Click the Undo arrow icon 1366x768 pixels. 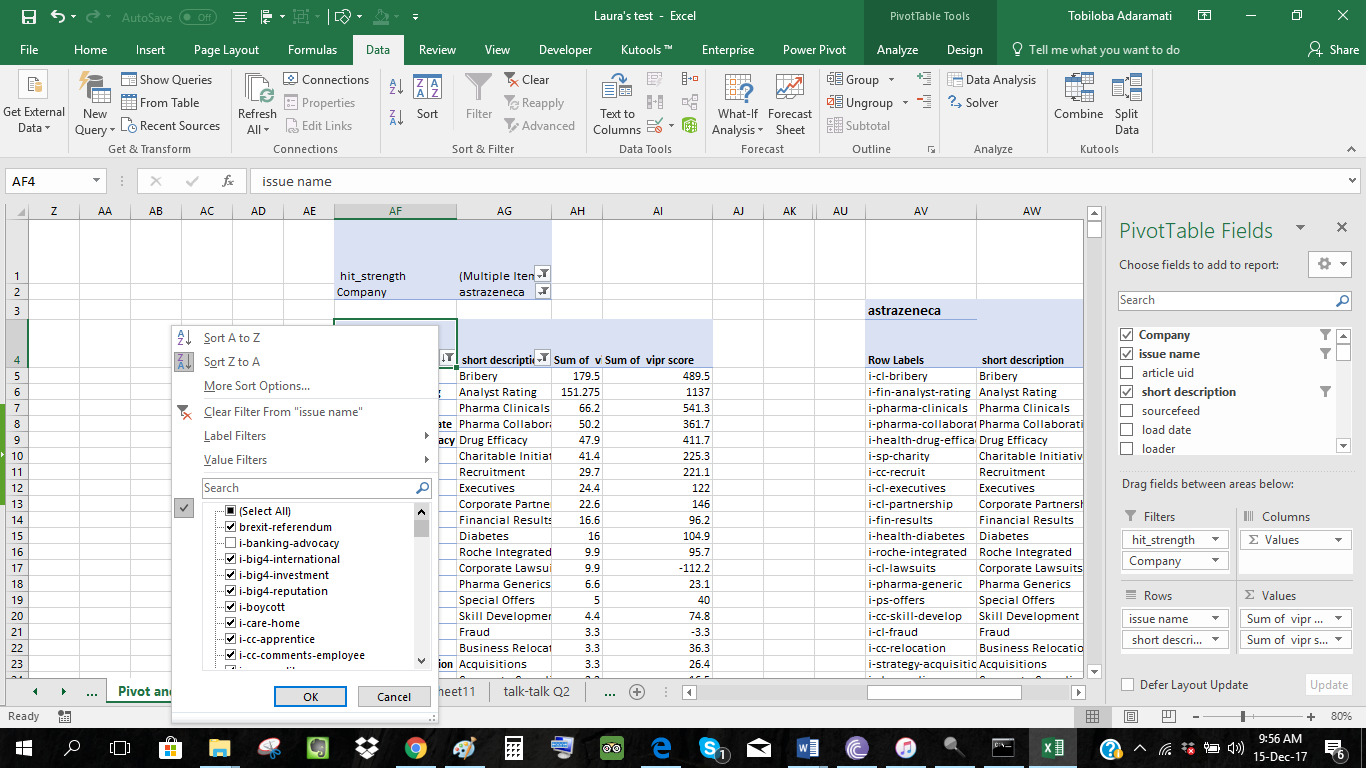click(57, 17)
